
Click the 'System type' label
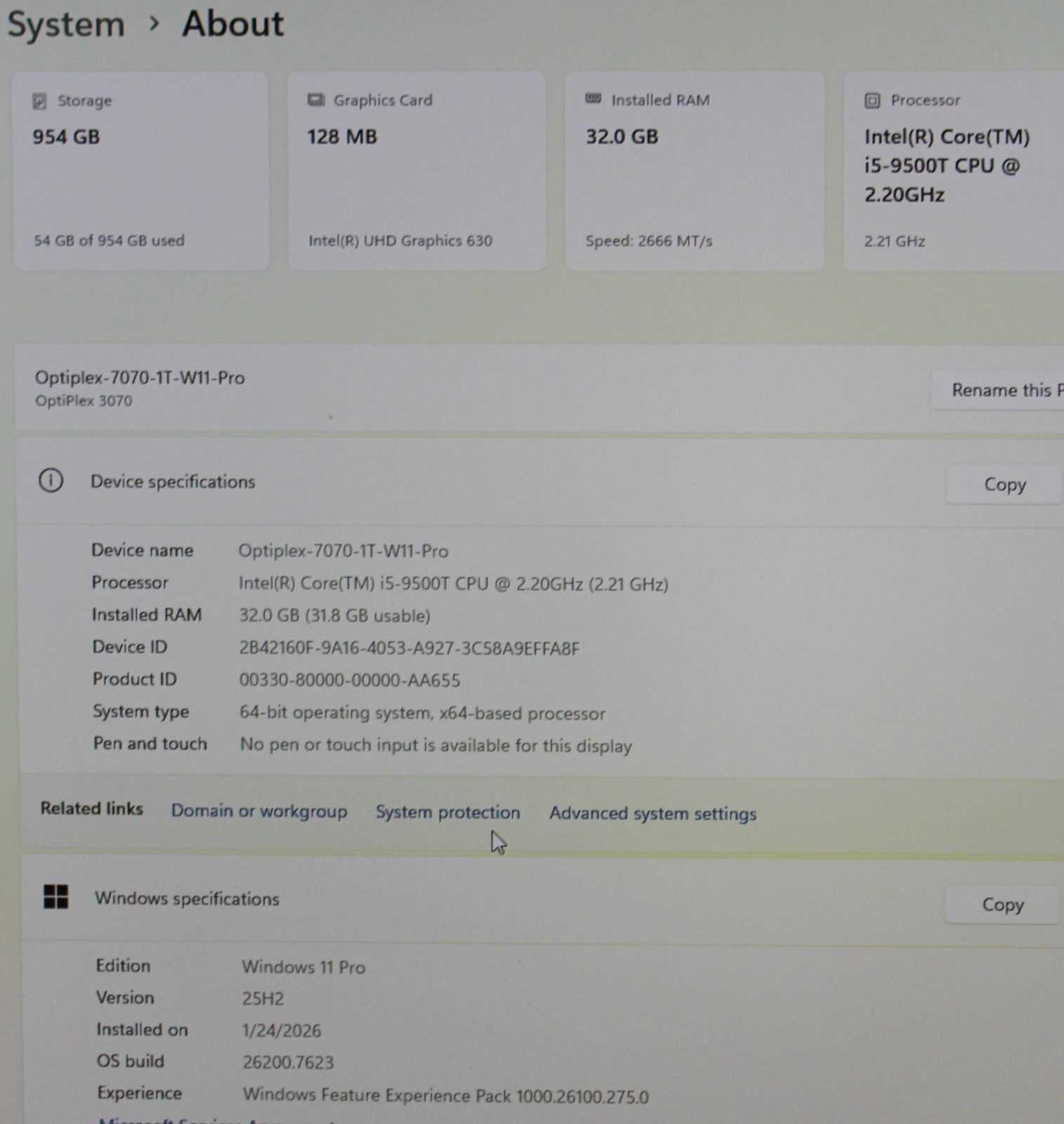click(x=141, y=712)
